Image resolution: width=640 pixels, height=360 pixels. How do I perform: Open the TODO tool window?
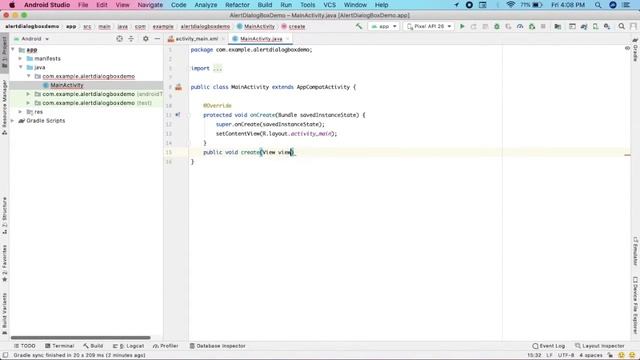(25, 346)
